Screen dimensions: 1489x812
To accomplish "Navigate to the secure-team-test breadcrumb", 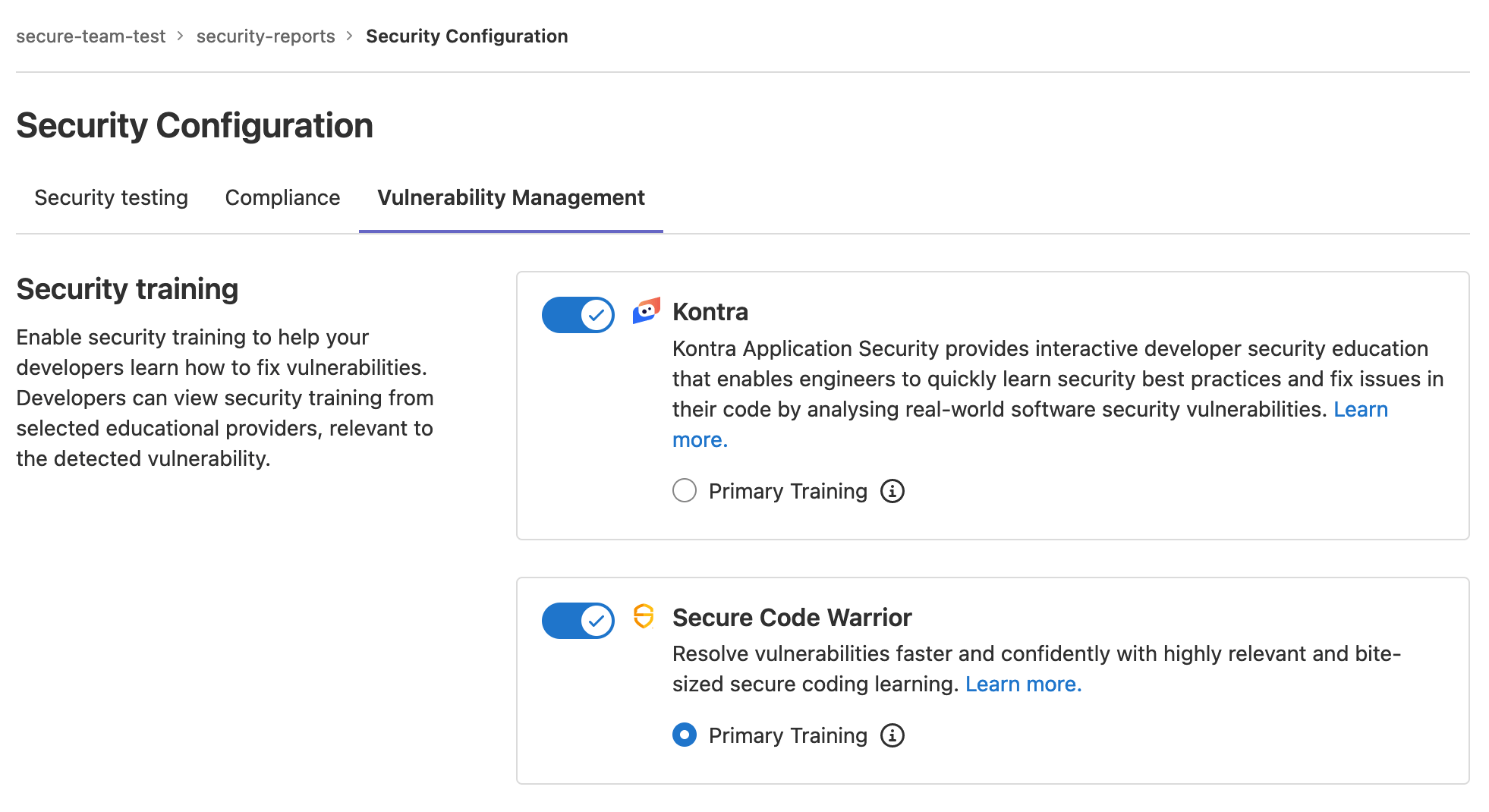I will click(x=91, y=36).
